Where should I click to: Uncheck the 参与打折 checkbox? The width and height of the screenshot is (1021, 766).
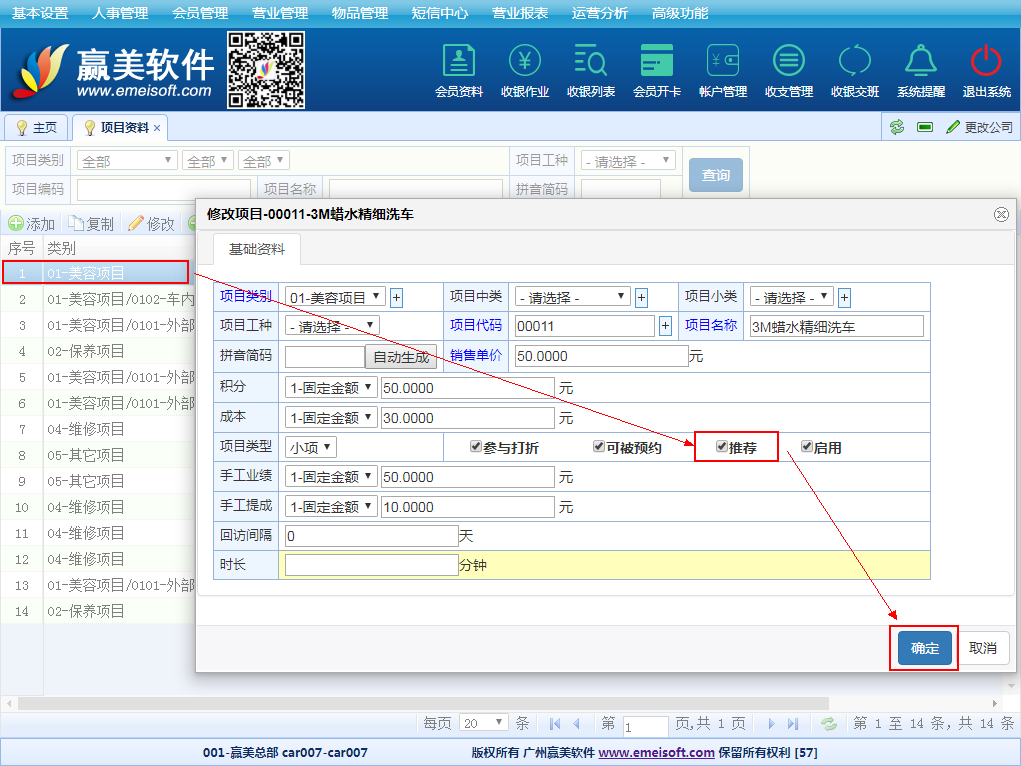coord(476,447)
